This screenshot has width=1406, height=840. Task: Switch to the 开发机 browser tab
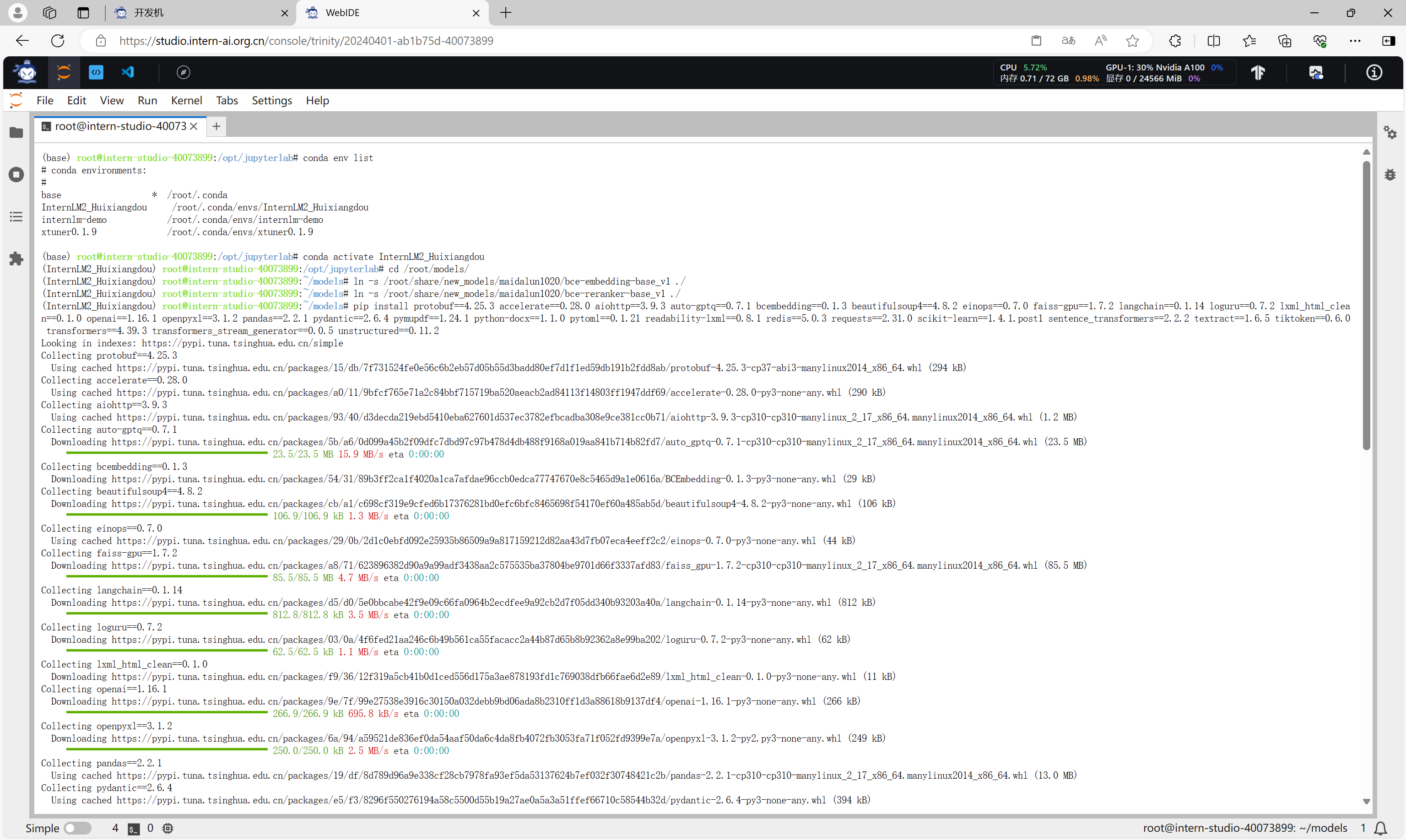point(201,12)
